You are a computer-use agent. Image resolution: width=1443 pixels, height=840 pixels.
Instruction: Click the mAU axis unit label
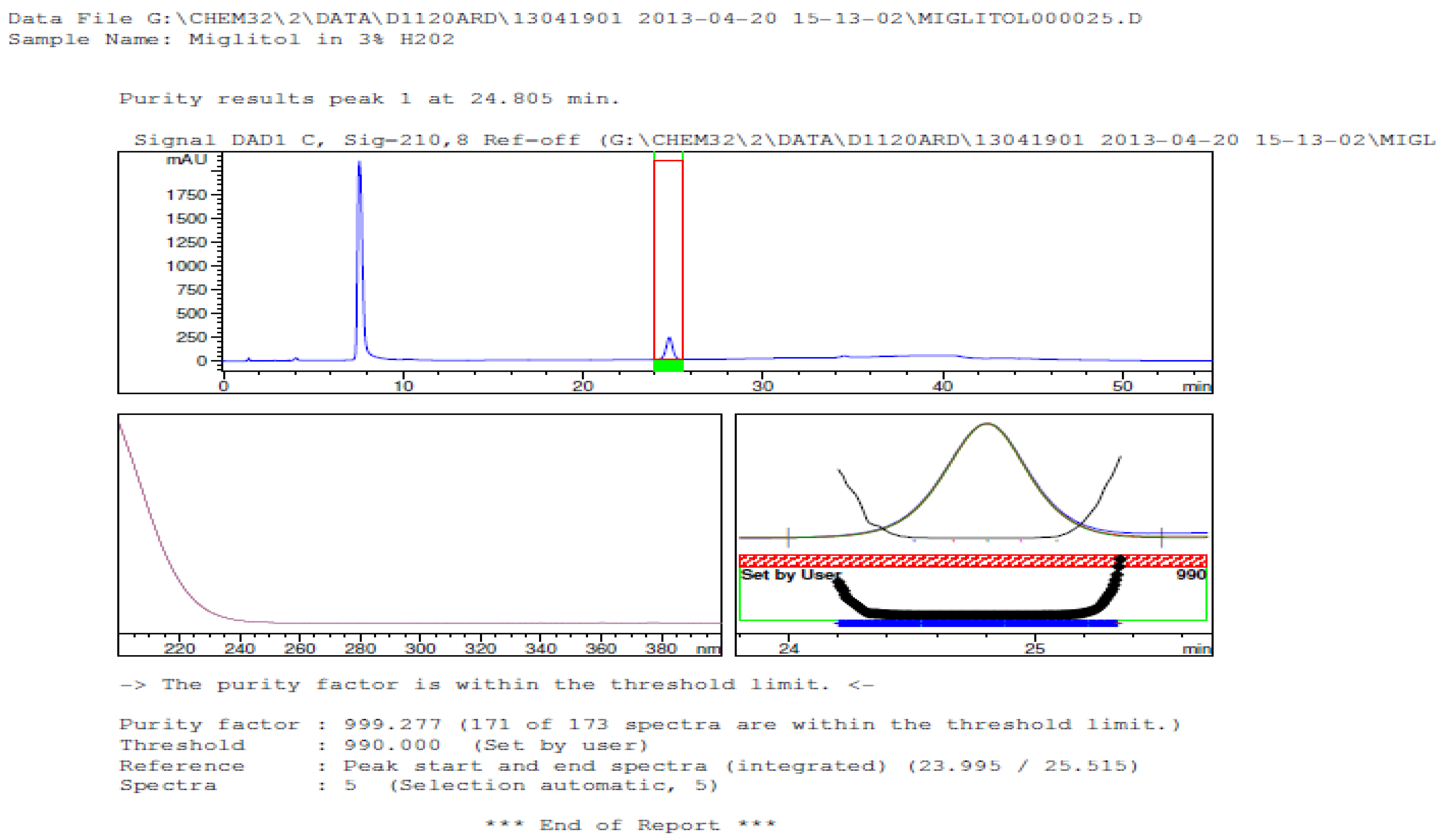(186, 160)
